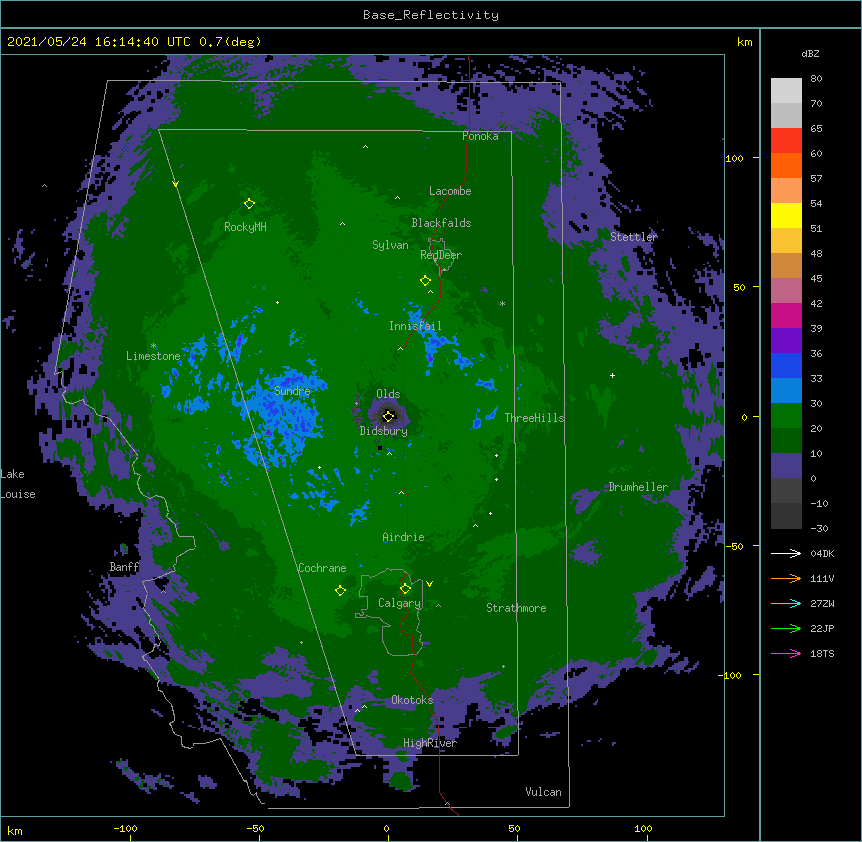This screenshot has width=862, height=842.
Task: Click the orange 111V arrow in legend
Action: tap(786, 578)
